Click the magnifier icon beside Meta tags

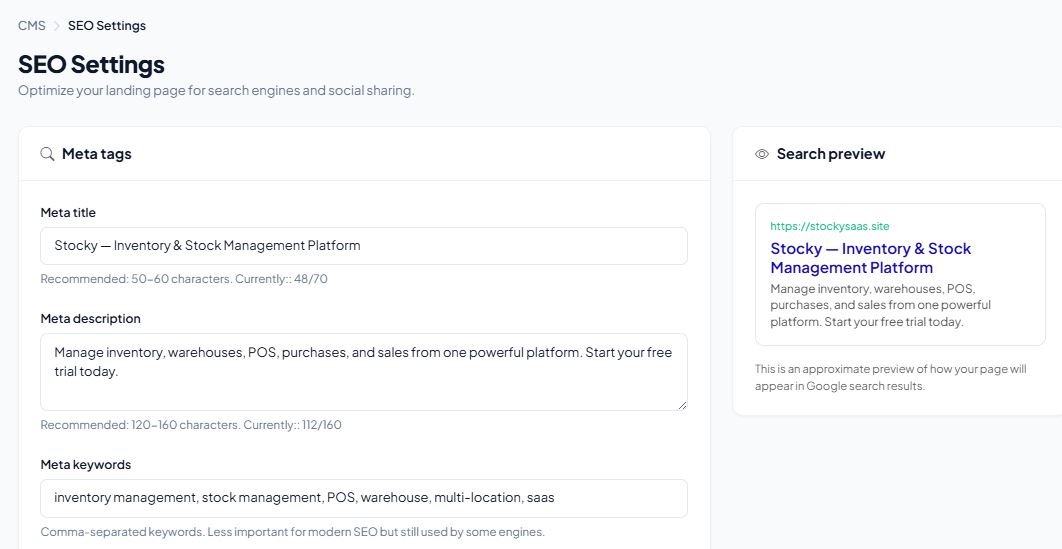click(x=47, y=154)
